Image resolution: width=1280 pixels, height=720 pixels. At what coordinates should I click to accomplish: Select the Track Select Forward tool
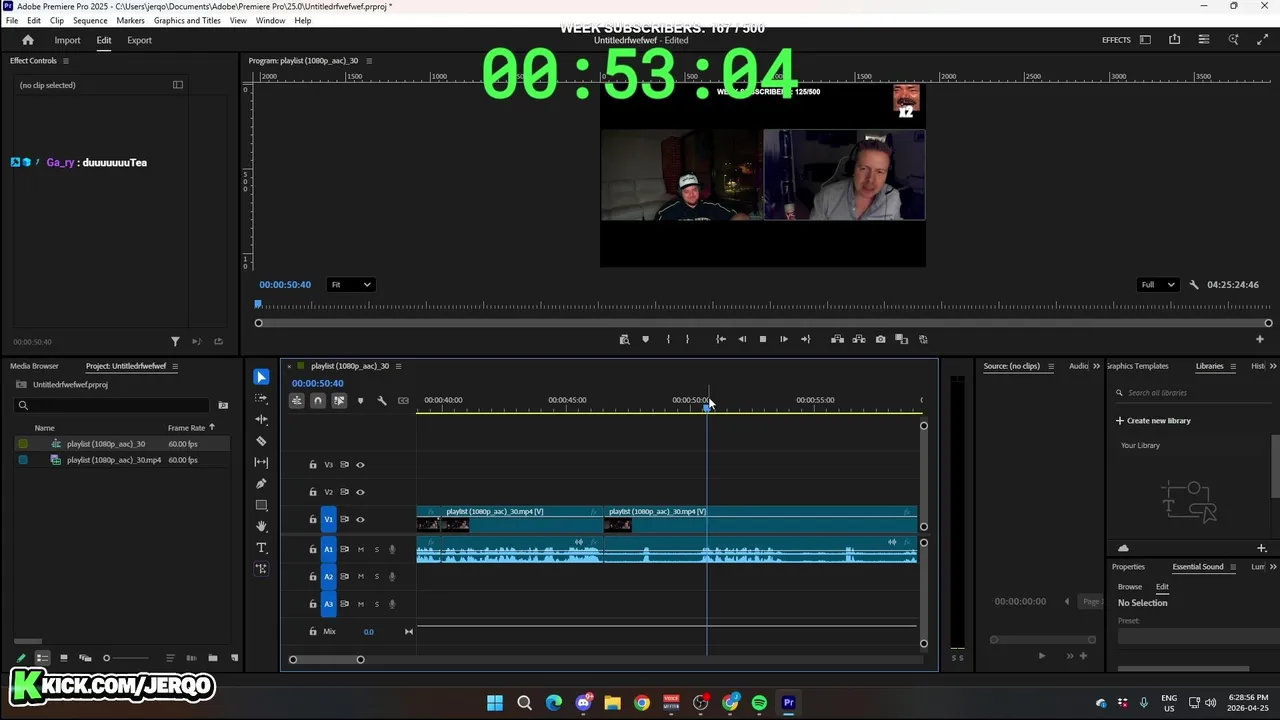click(261, 398)
